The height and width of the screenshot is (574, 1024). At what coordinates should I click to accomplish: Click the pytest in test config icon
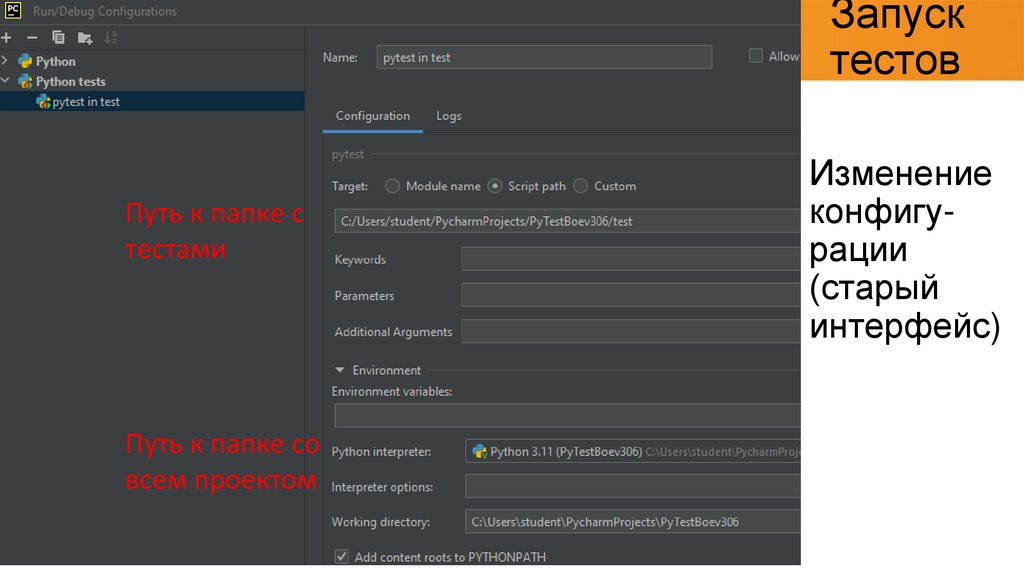pyautogui.click(x=43, y=102)
